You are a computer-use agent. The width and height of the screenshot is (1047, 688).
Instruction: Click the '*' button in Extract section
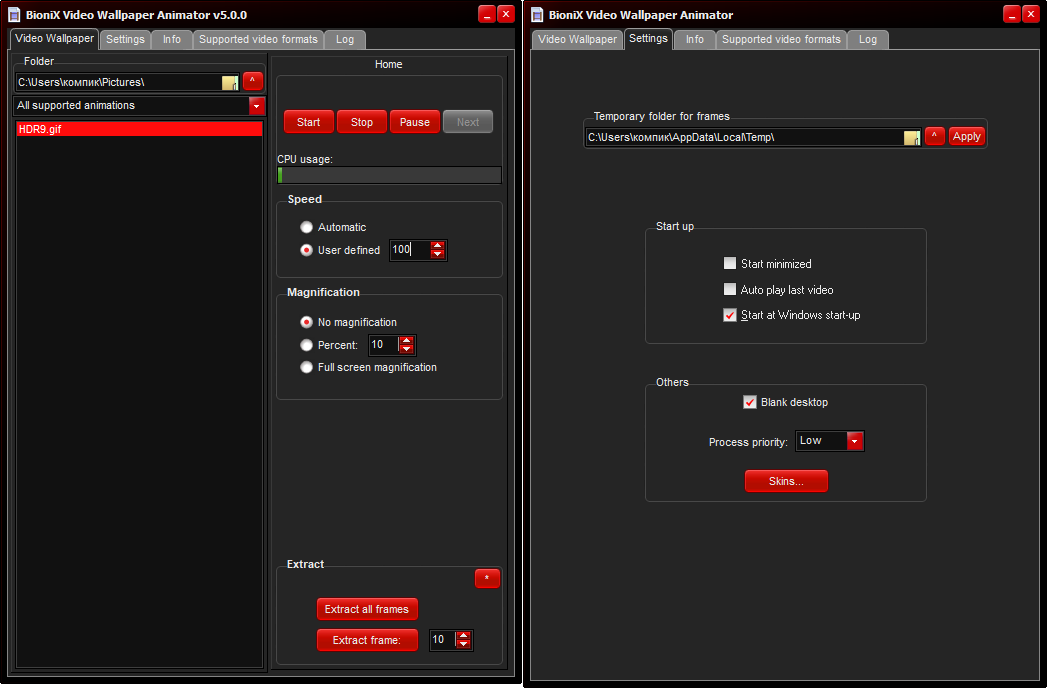(487, 578)
